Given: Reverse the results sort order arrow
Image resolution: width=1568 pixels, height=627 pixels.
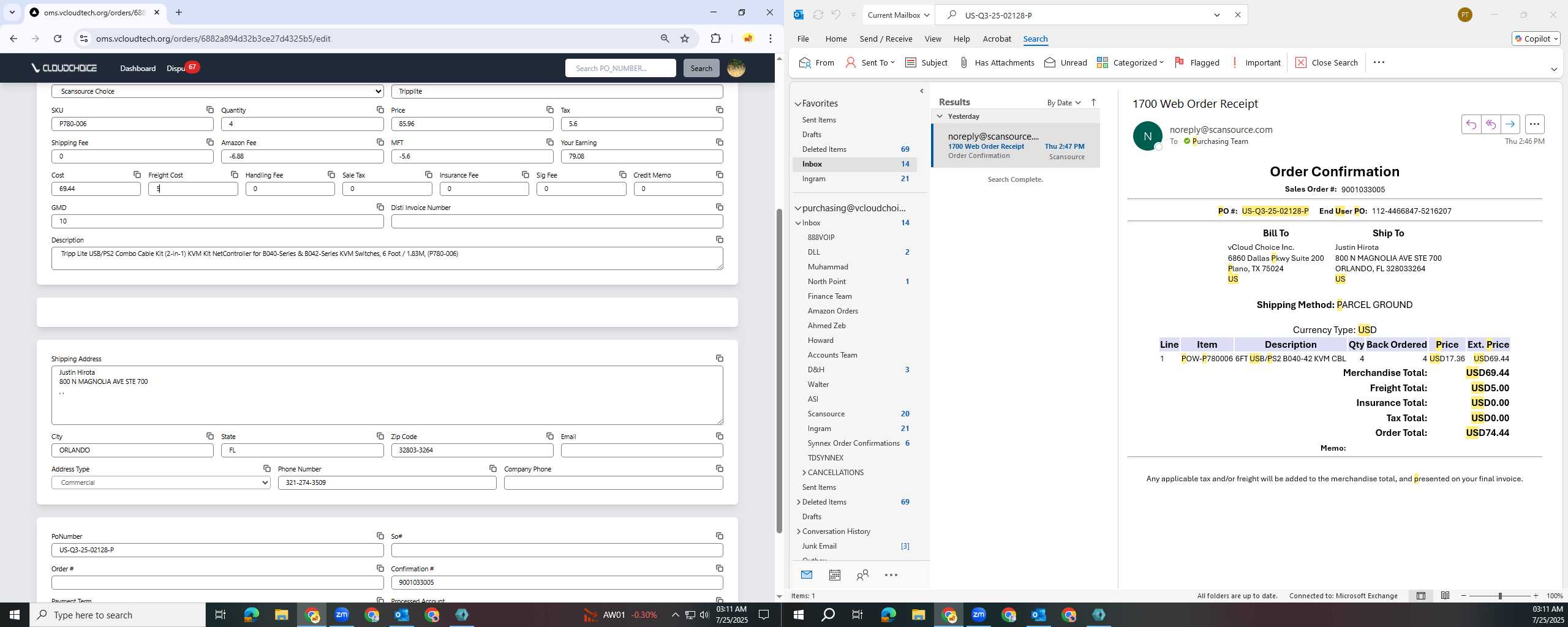Looking at the screenshot, I should click(x=1093, y=102).
